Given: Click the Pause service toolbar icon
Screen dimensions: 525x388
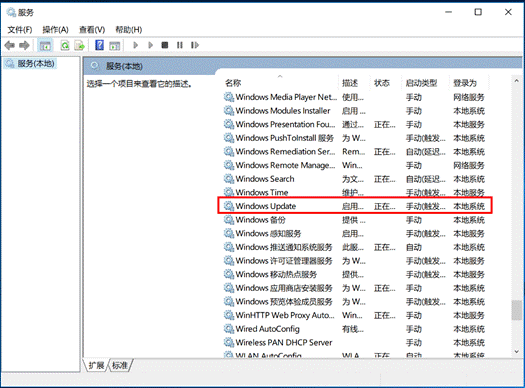Looking at the screenshot, I should point(180,45).
